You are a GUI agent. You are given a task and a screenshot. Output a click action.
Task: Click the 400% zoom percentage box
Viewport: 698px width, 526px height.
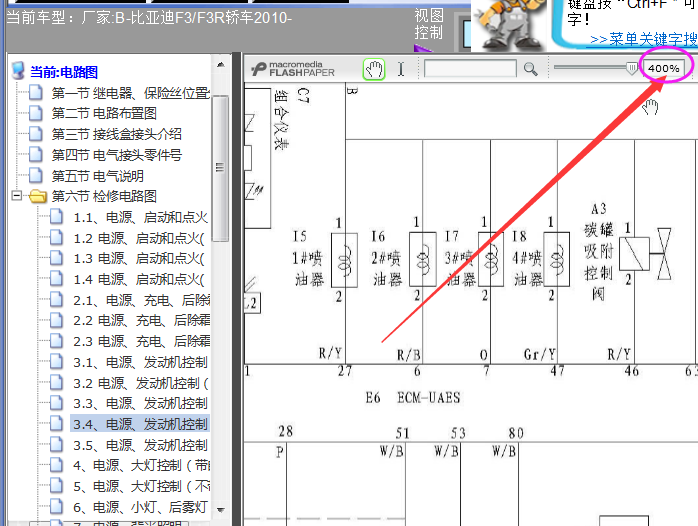tap(663, 69)
